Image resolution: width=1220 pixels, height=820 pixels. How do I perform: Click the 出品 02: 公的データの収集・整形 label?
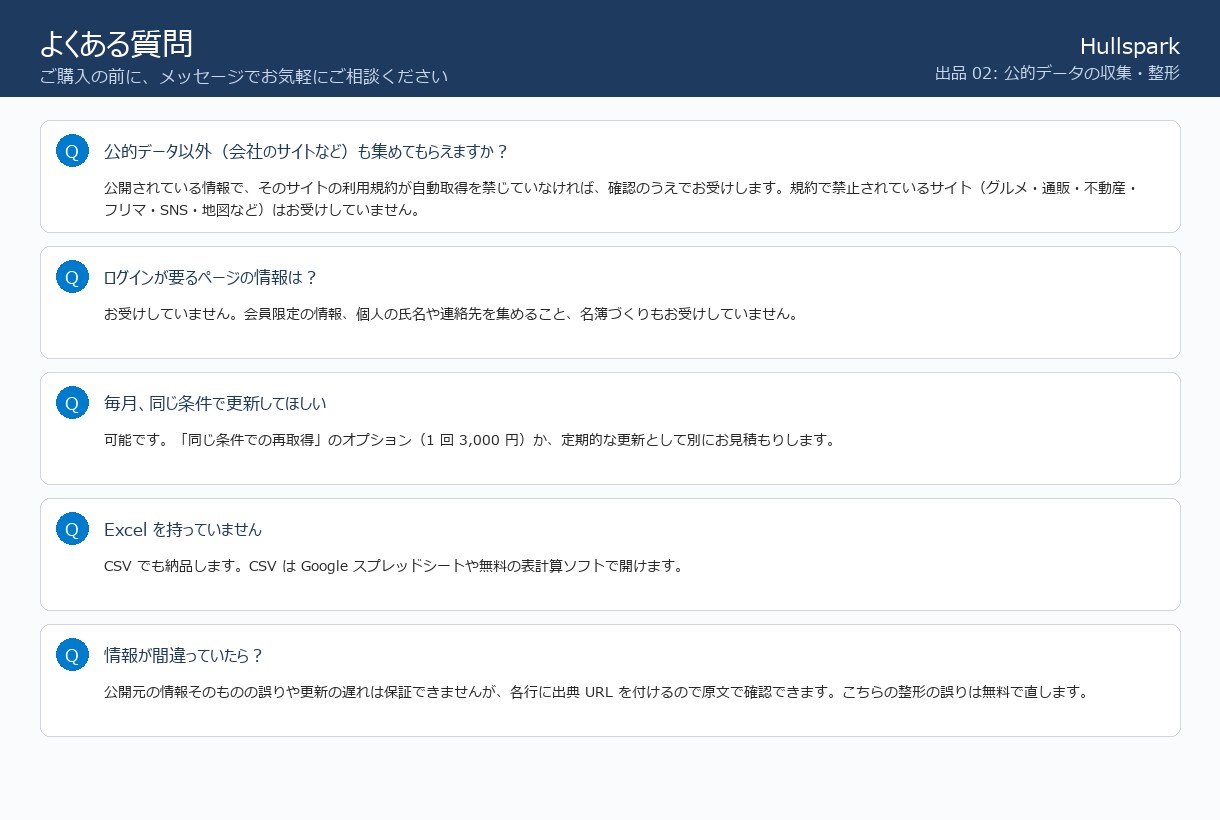1057,73
